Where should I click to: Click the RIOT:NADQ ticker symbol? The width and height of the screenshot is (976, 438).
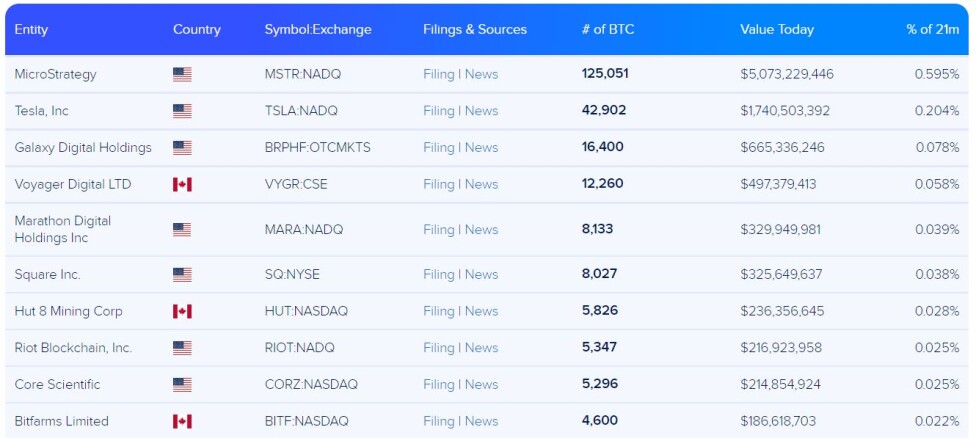pos(299,348)
